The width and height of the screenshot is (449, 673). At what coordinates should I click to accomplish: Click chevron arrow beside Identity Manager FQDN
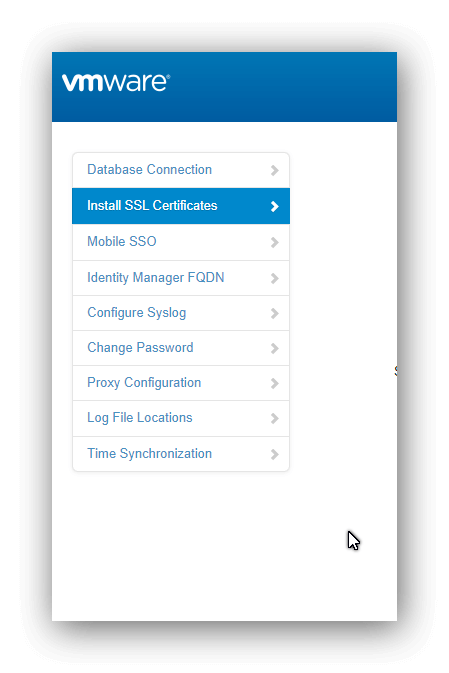[x=275, y=279]
